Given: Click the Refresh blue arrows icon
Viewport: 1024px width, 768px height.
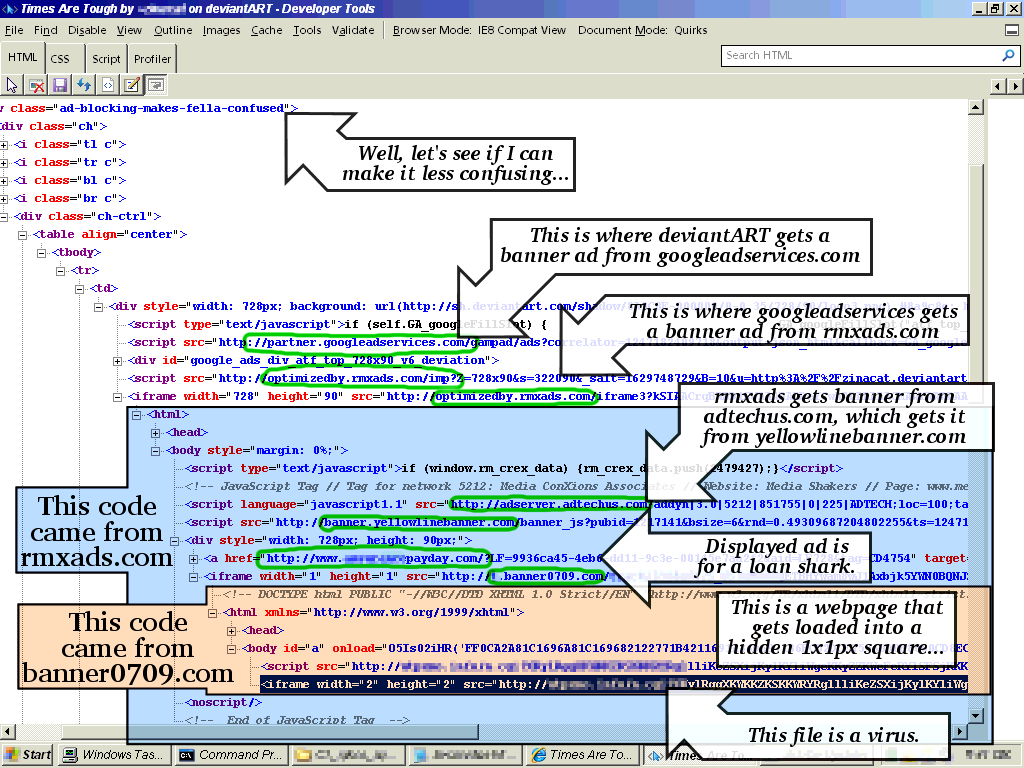Looking at the screenshot, I should tap(84, 85).
